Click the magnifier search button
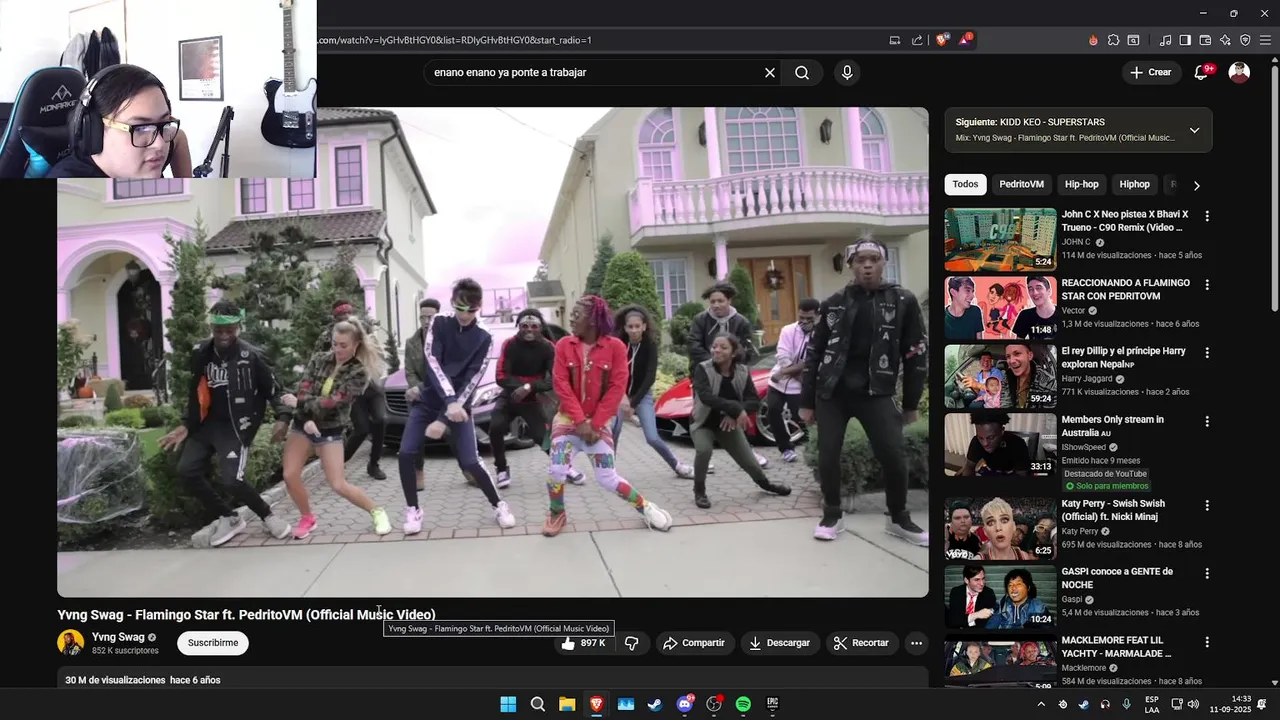1280x720 pixels. (802, 73)
